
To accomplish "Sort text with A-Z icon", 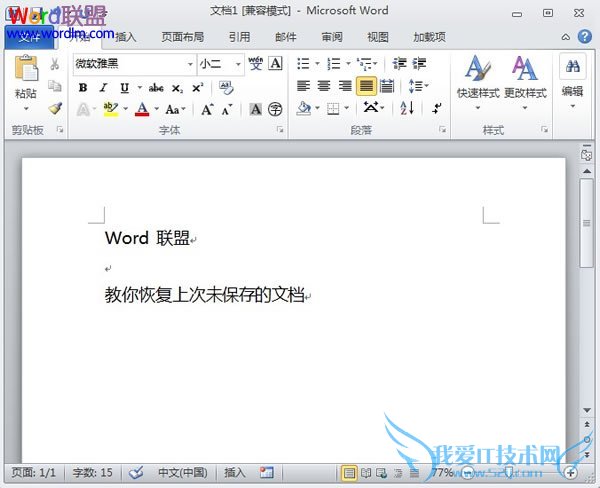I will 407,108.
